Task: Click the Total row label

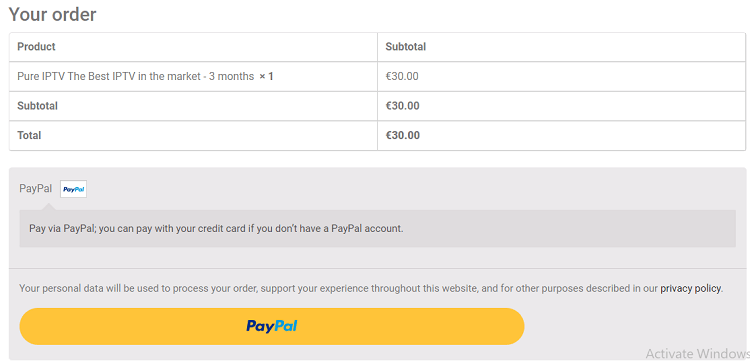Action: click(29, 135)
